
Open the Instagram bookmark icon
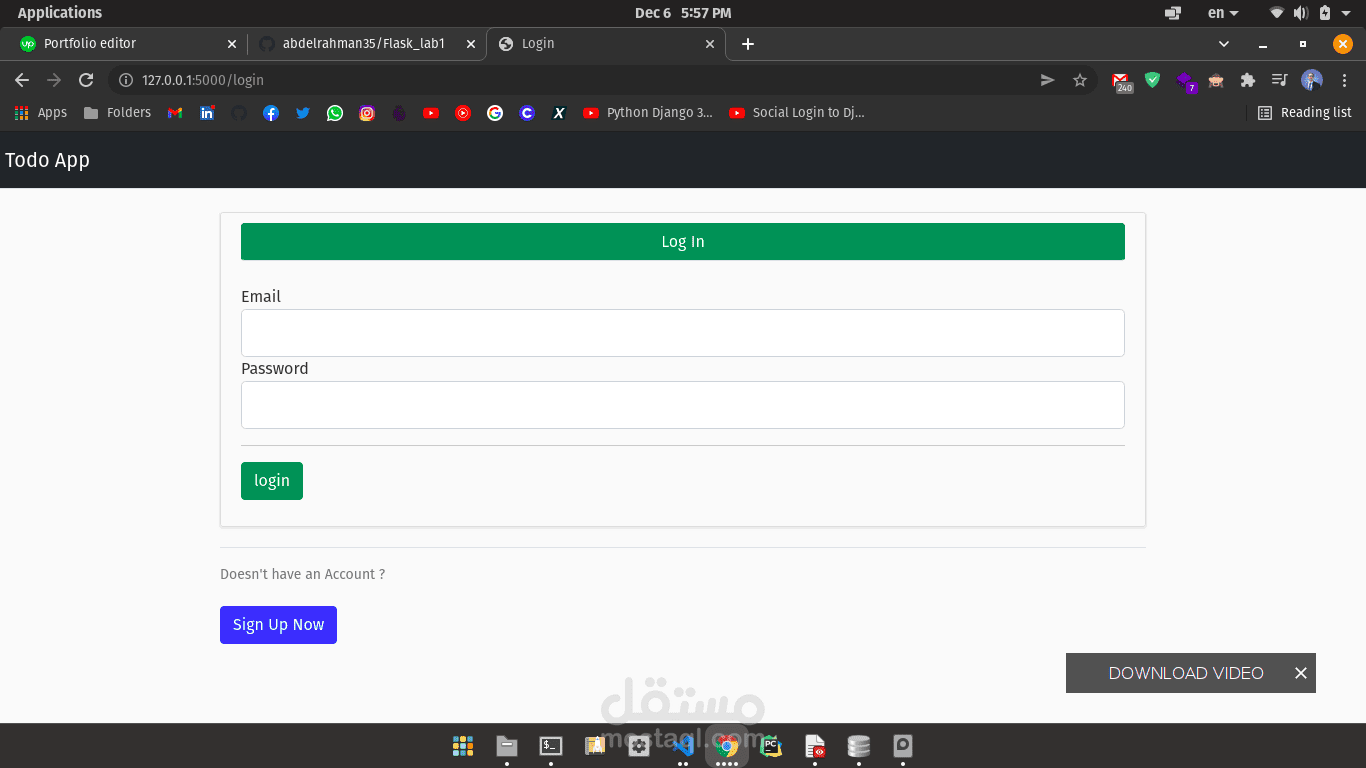366,112
